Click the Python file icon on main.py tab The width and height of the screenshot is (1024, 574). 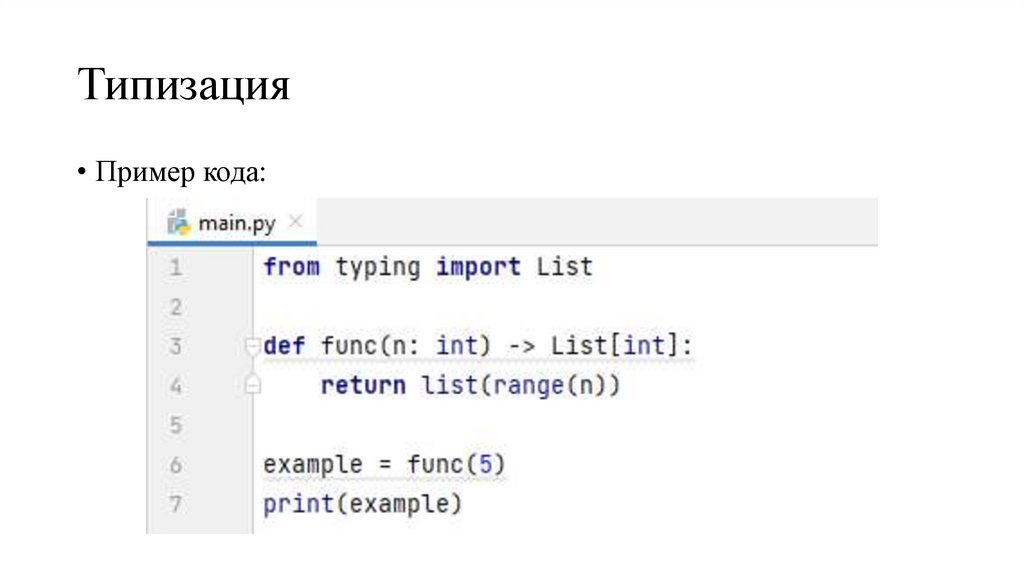coord(178,223)
